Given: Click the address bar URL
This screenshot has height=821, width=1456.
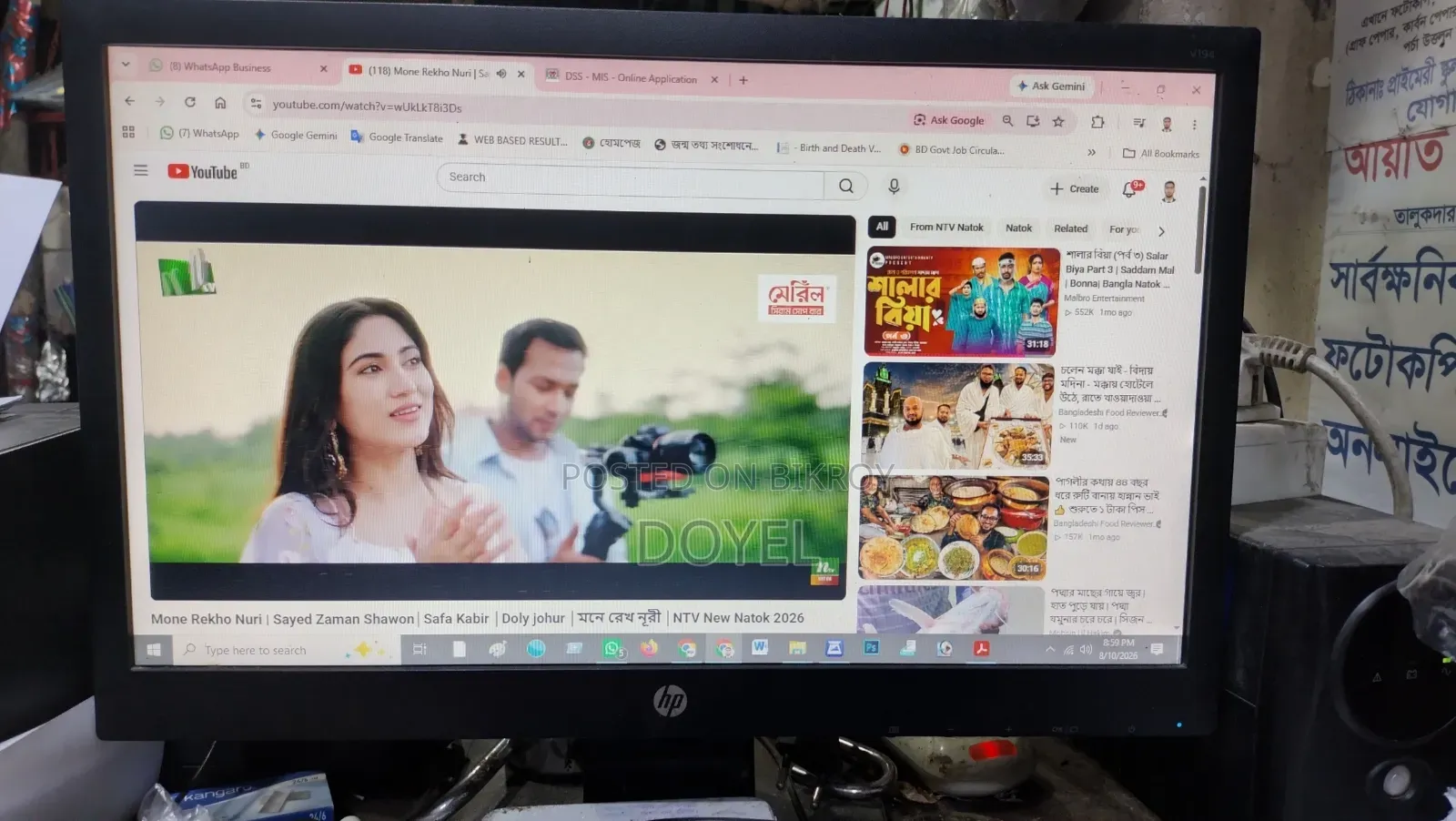Looking at the screenshot, I should (x=367, y=106).
